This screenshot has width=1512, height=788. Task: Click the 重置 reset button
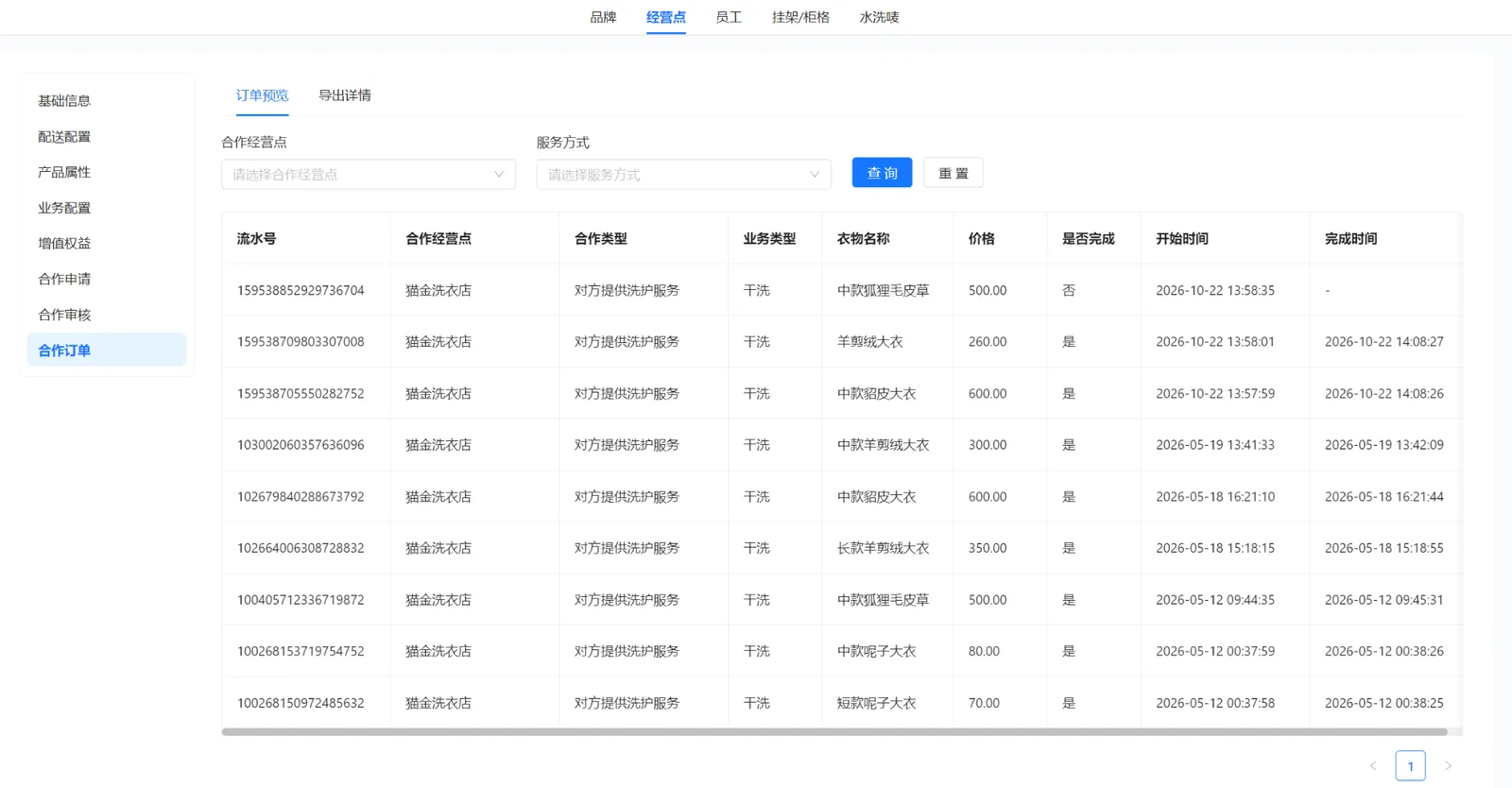[954, 173]
